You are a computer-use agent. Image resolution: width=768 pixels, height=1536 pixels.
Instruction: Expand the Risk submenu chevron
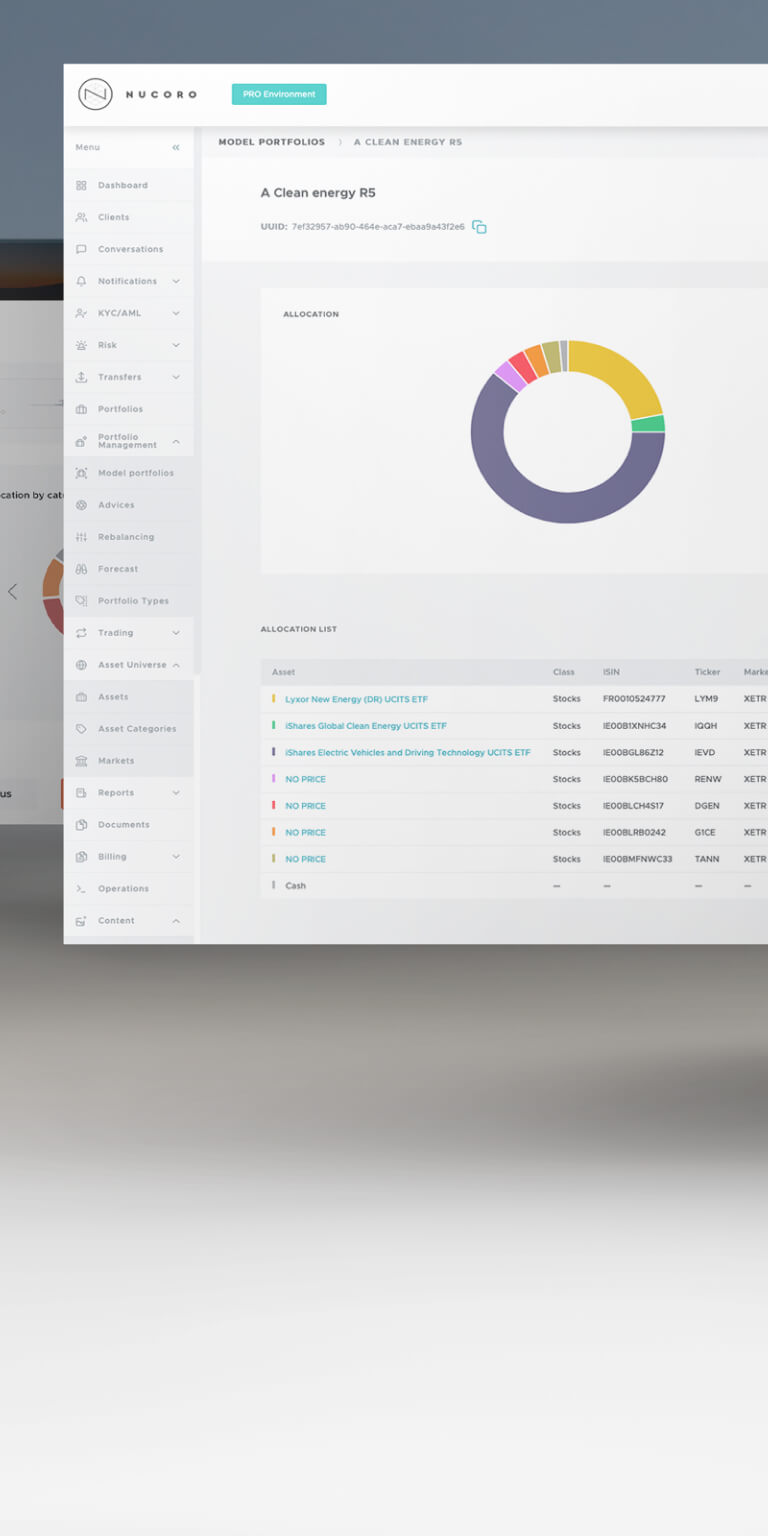coord(176,346)
